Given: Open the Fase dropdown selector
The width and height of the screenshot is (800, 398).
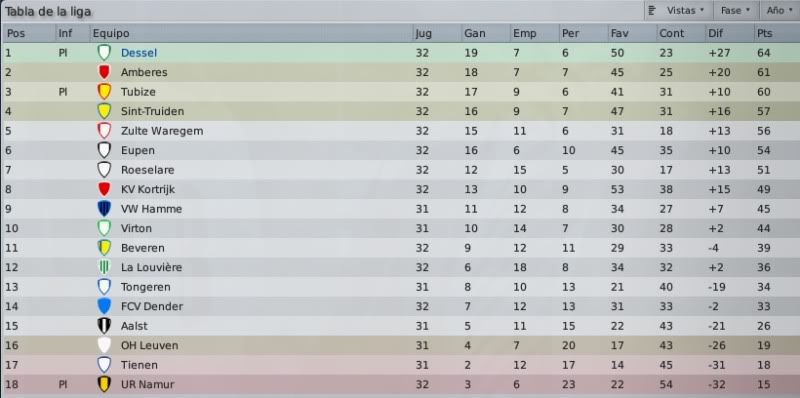Looking at the screenshot, I should click(735, 11).
